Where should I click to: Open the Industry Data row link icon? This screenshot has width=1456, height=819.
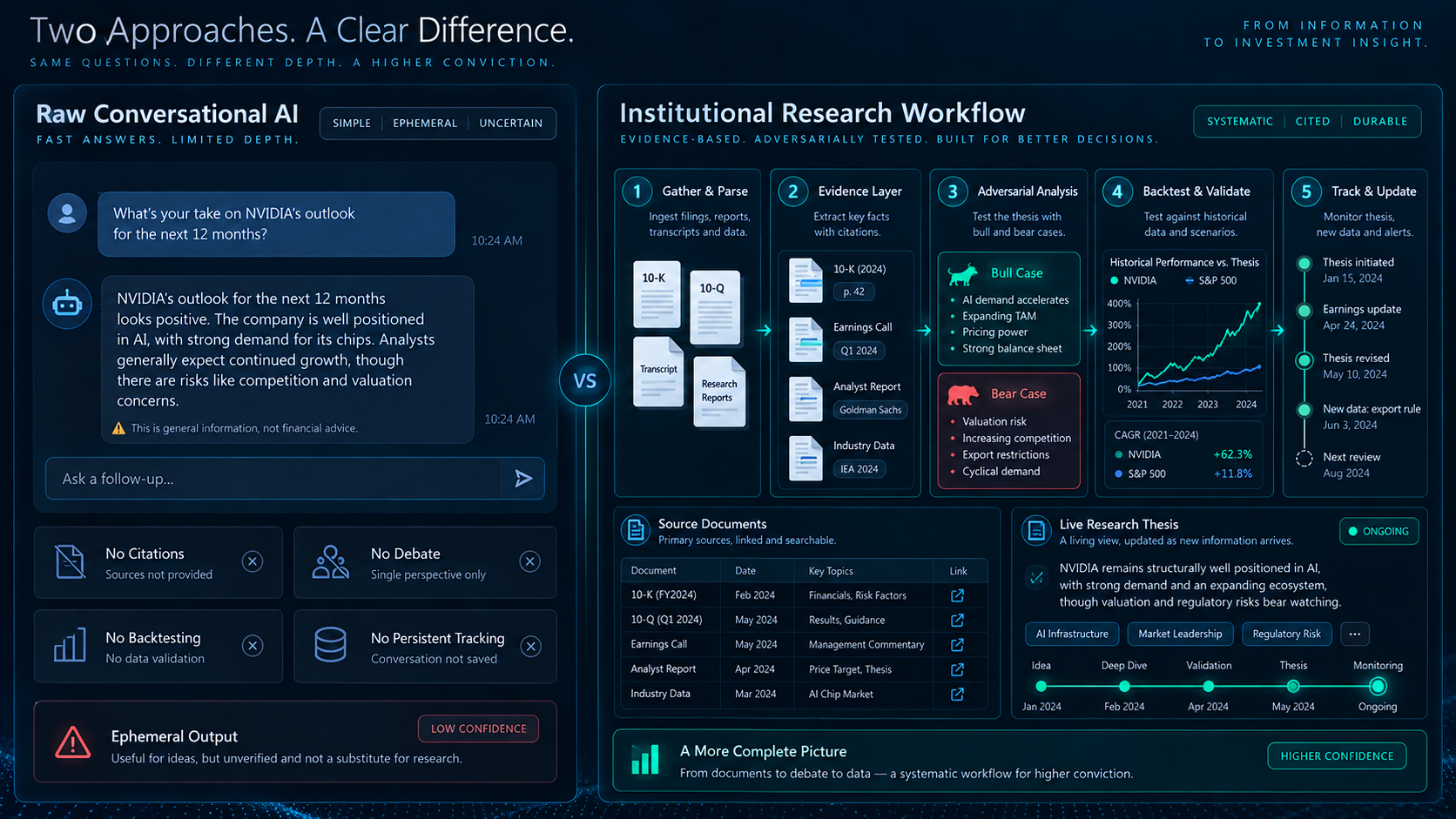click(x=957, y=695)
